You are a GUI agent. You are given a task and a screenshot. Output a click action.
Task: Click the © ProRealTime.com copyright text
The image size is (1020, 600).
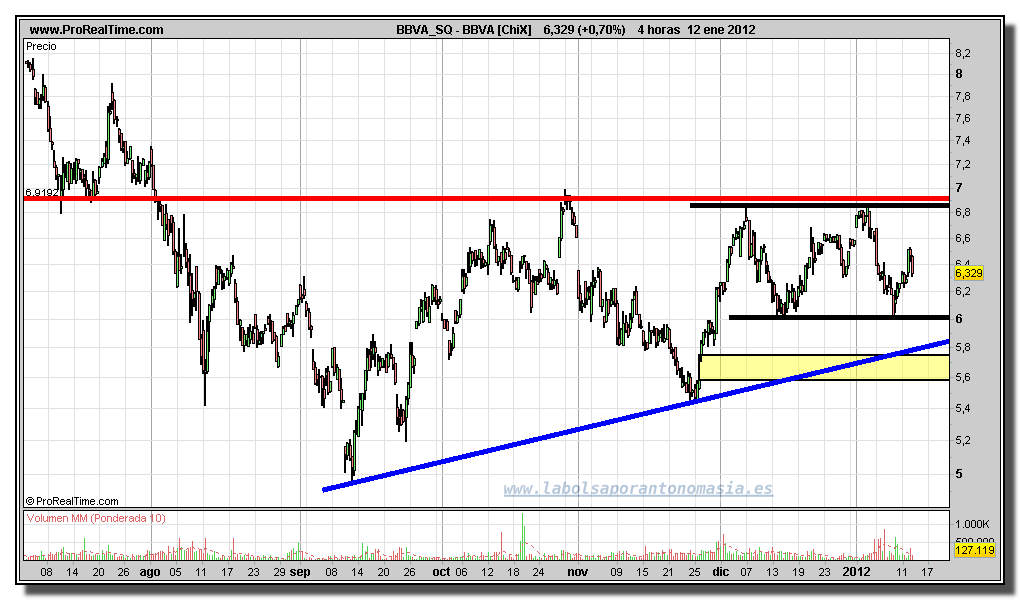pyautogui.click(x=71, y=501)
